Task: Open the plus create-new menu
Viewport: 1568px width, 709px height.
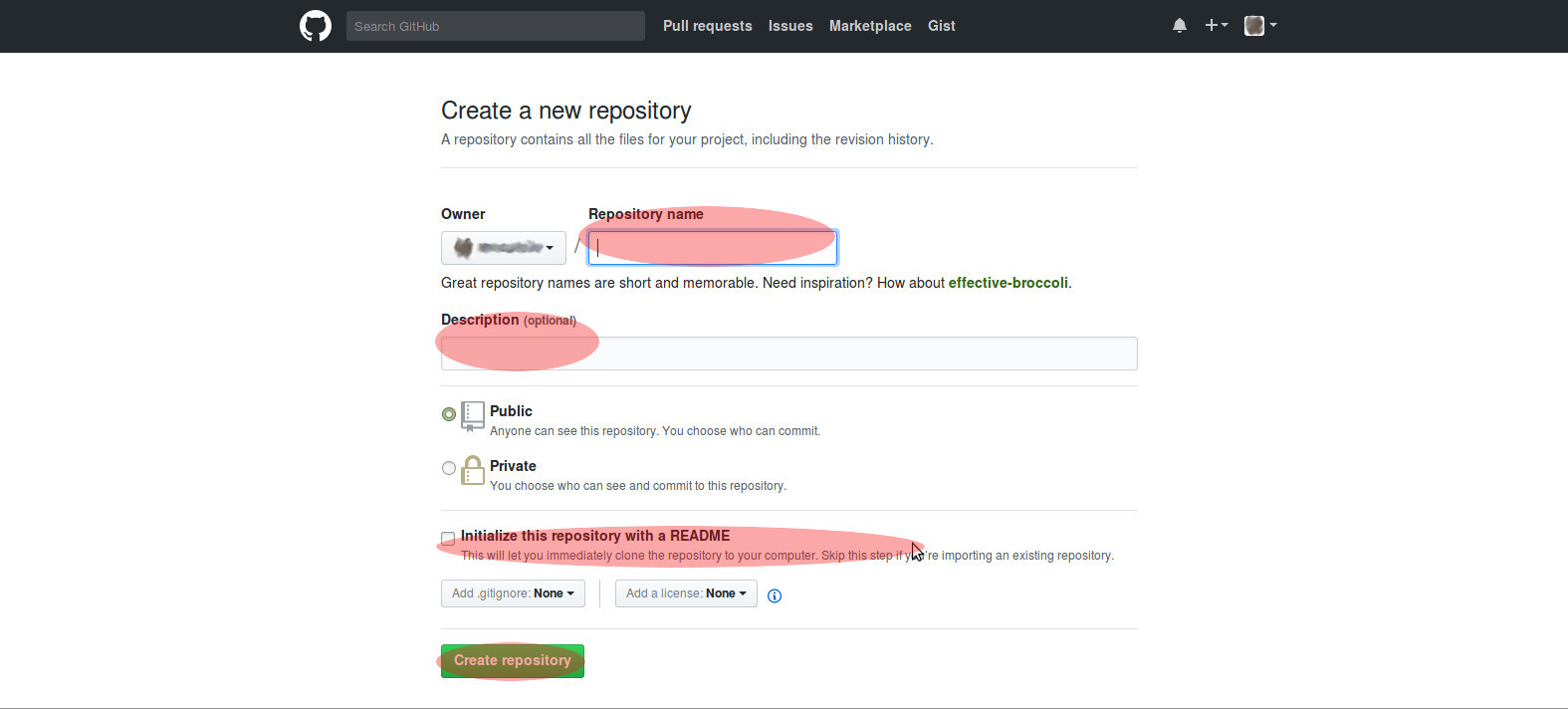Action: coord(1216,26)
